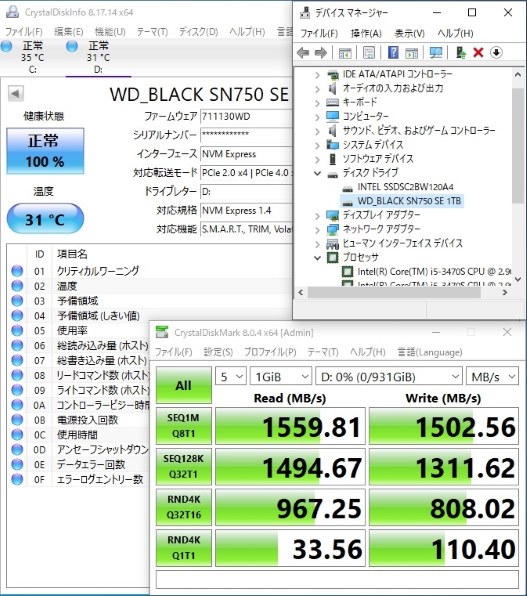Click CrystalDiskMark app icon in title bar

point(162,332)
